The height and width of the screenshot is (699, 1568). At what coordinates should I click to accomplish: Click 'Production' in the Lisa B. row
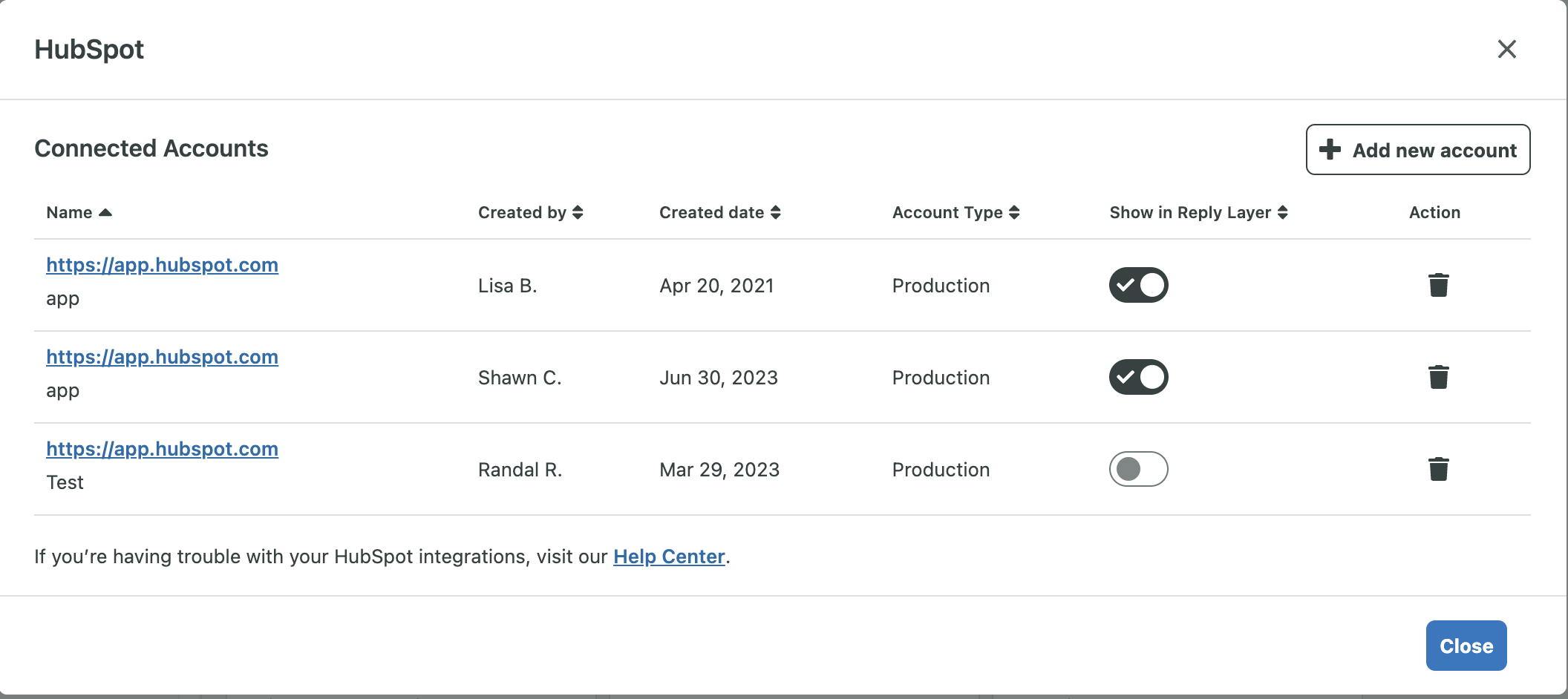pos(941,286)
